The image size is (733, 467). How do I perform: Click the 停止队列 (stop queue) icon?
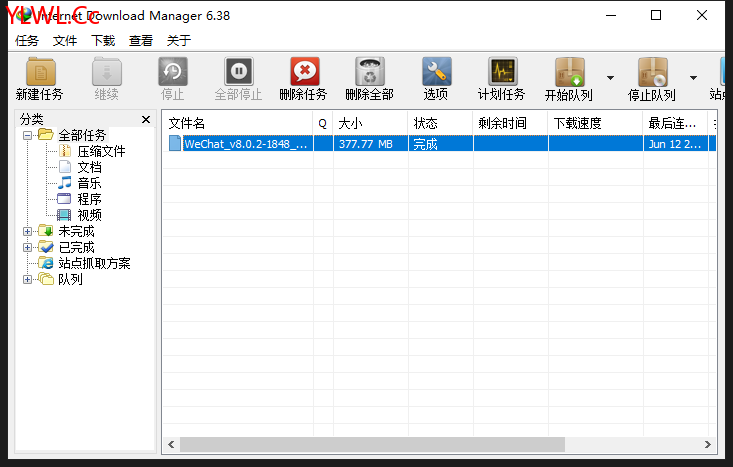[x=652, y=72]
